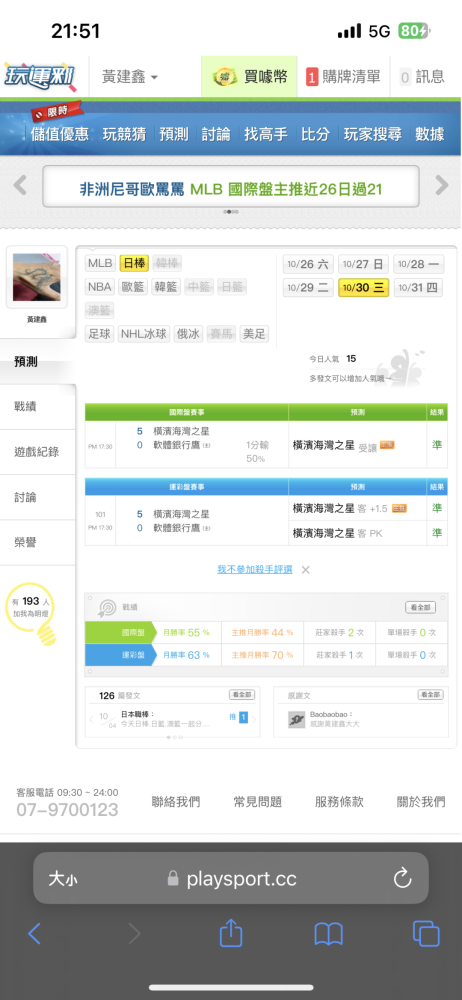Reload the page in Safari
The image size is (462, 1000).
point(402,879)
